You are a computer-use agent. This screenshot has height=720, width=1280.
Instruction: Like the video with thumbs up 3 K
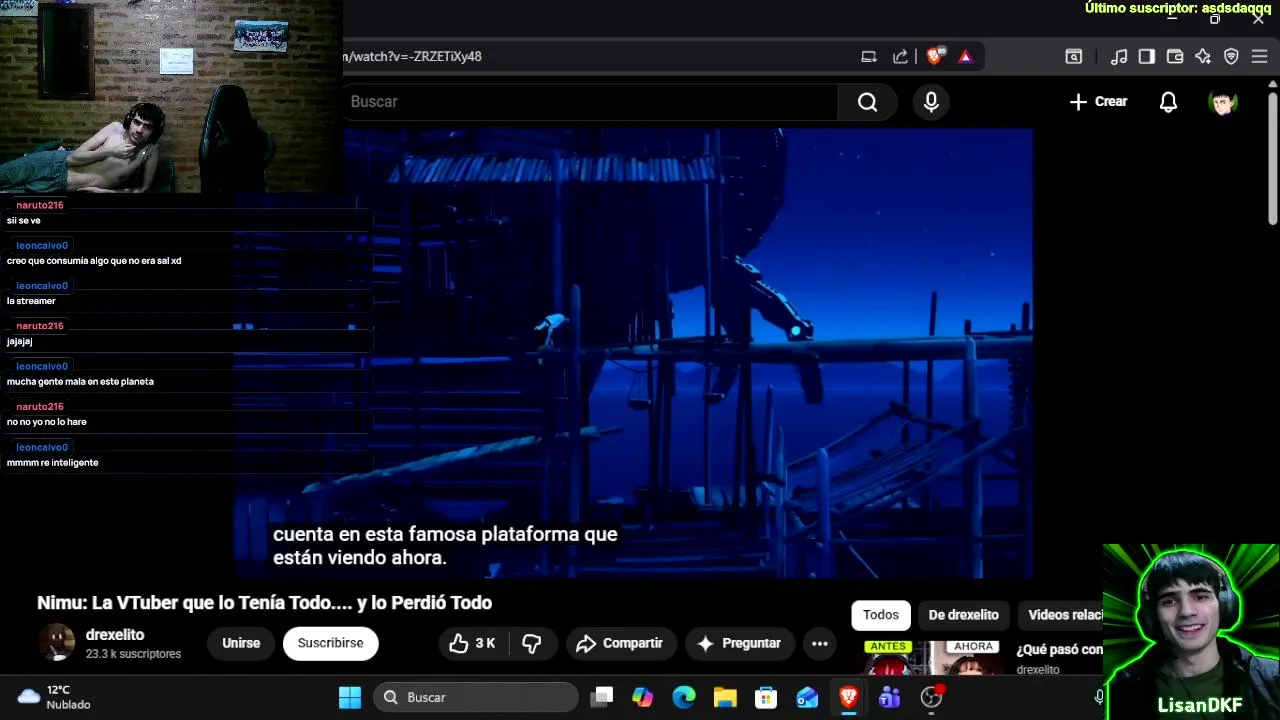tap(472, 644)
